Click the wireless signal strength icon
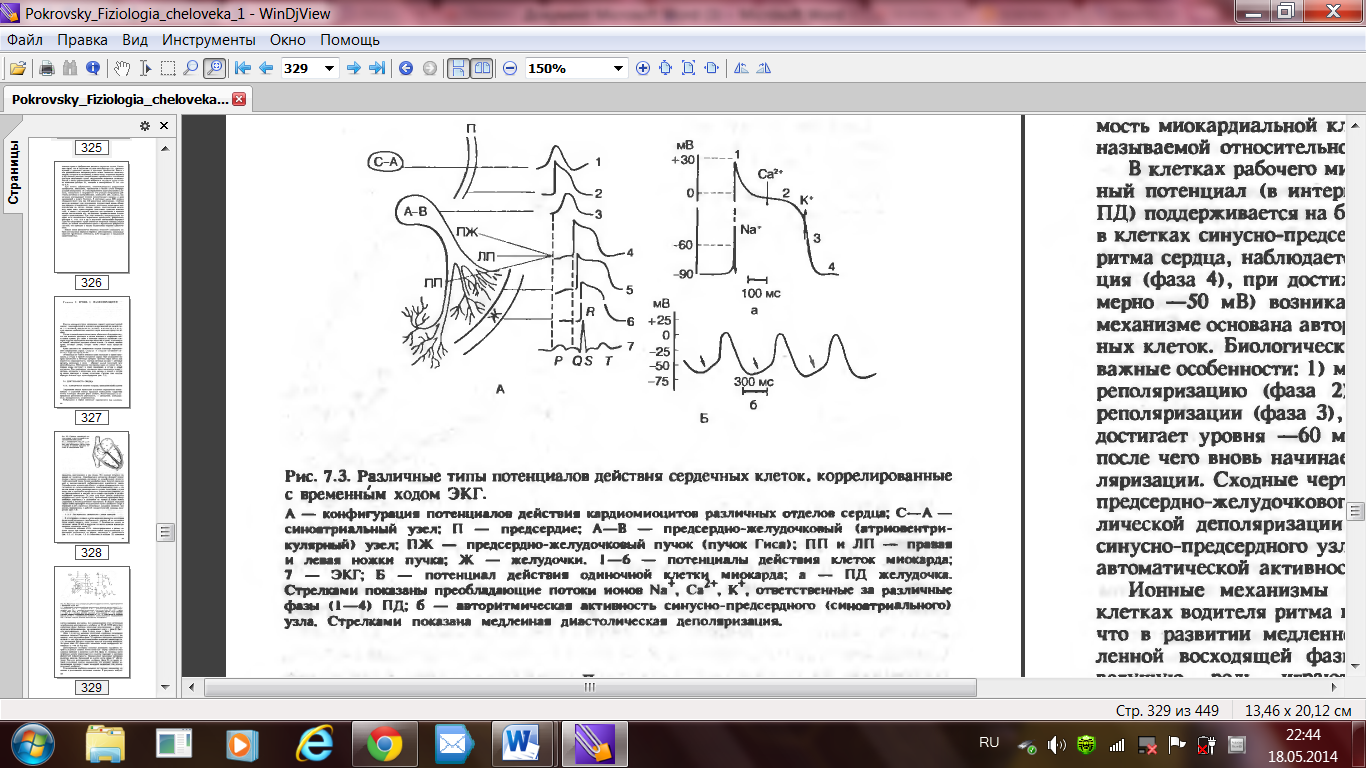Screen dimensions: 1366x768 (1117, 745)
